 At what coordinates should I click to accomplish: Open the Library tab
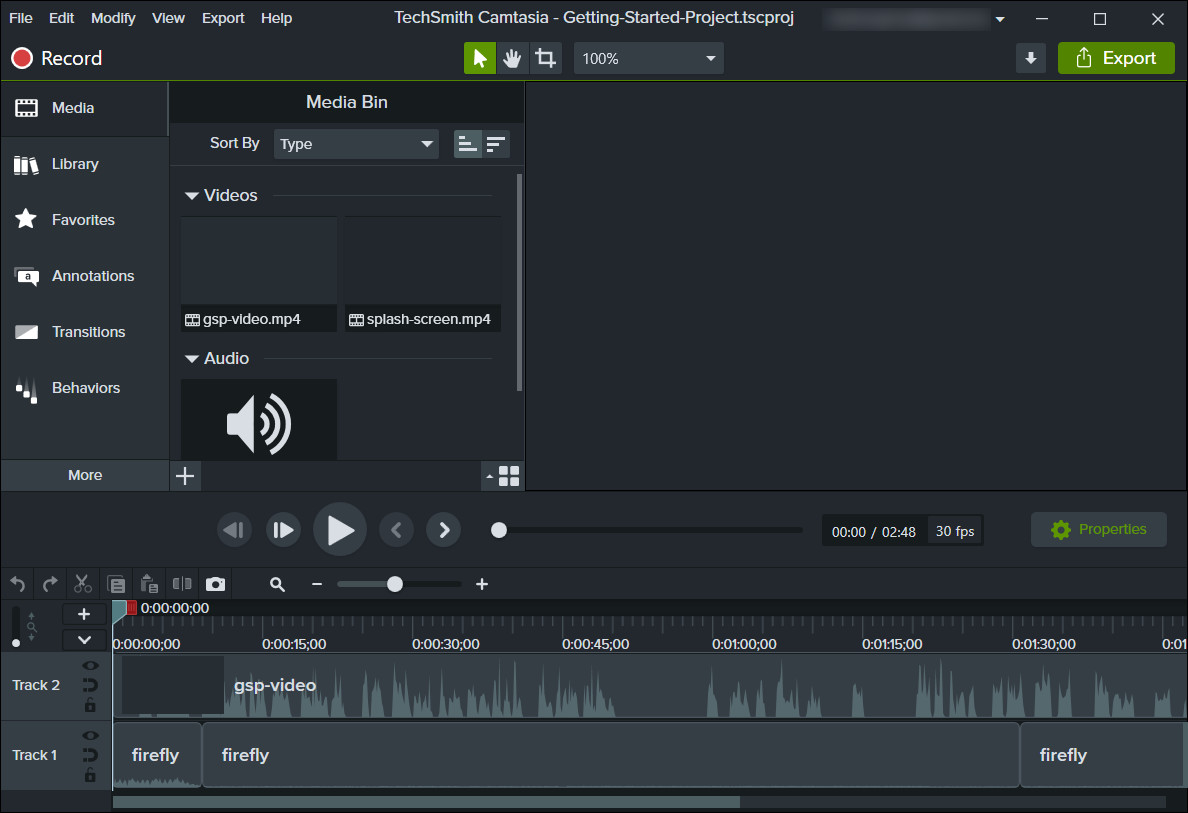click(x=84, y=164)
